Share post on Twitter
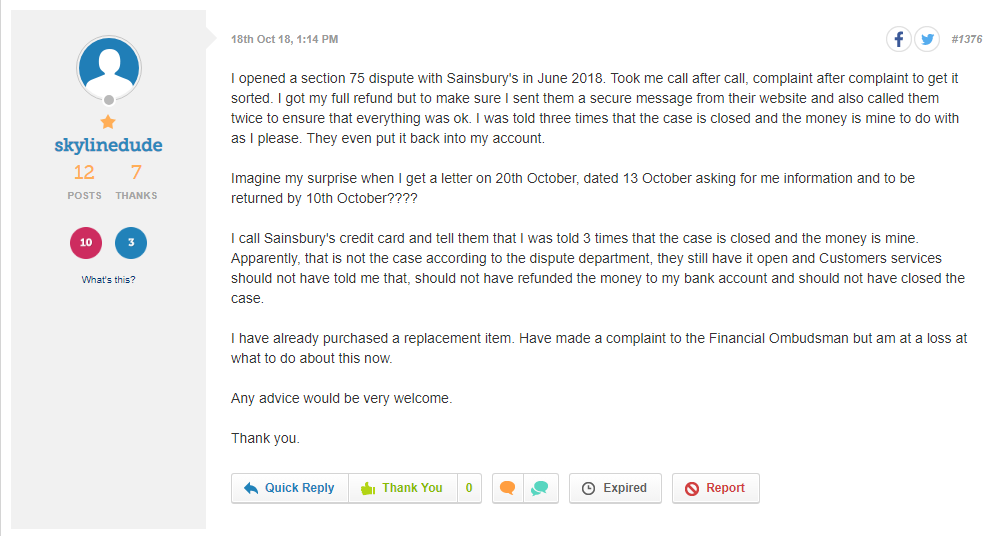The height and width of the screenshot is (536, 999). (927, 39)
